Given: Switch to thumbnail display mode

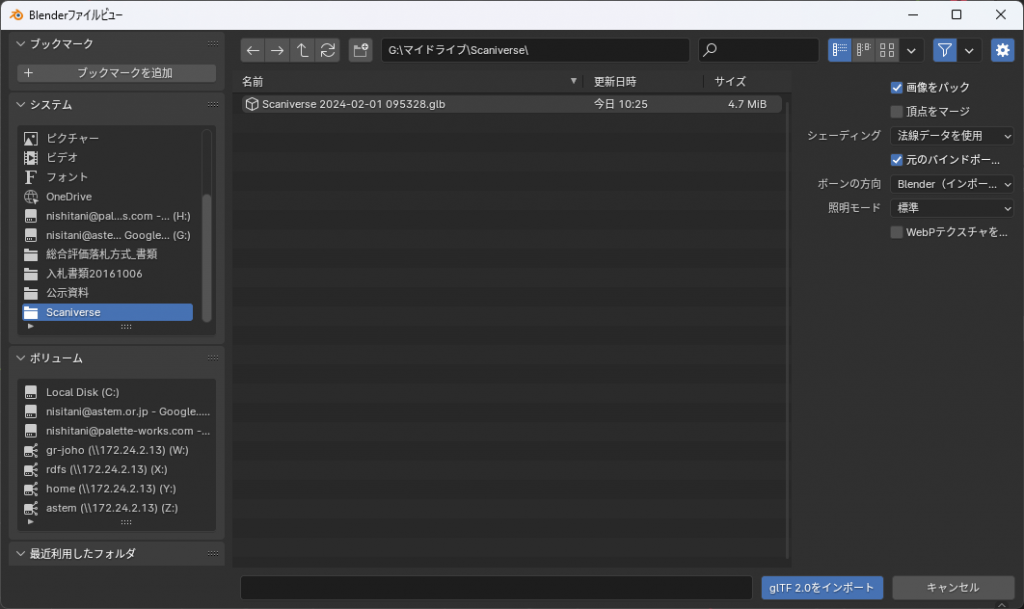Looking at the screenshot, I should pyautogui.click(x=887, y=50).
